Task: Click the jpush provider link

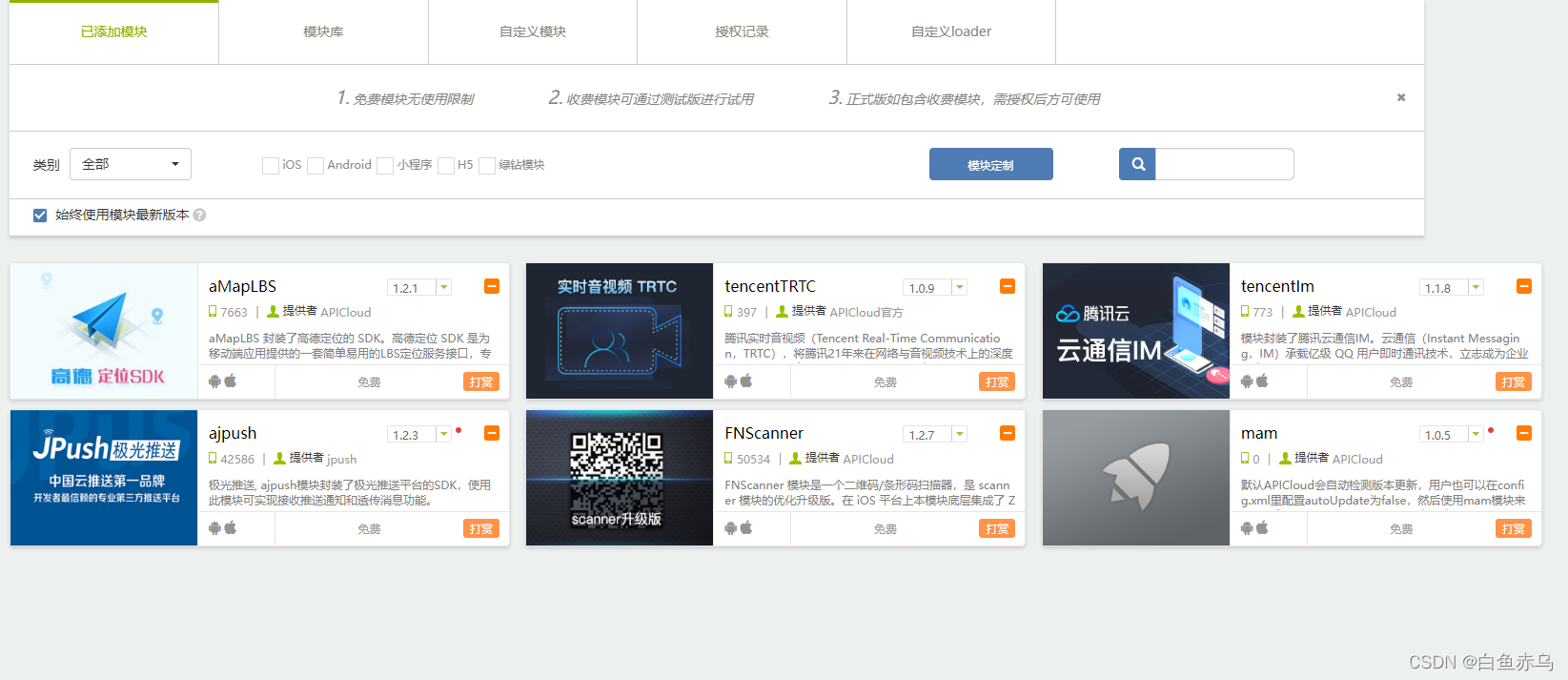Action: [342, 459]
